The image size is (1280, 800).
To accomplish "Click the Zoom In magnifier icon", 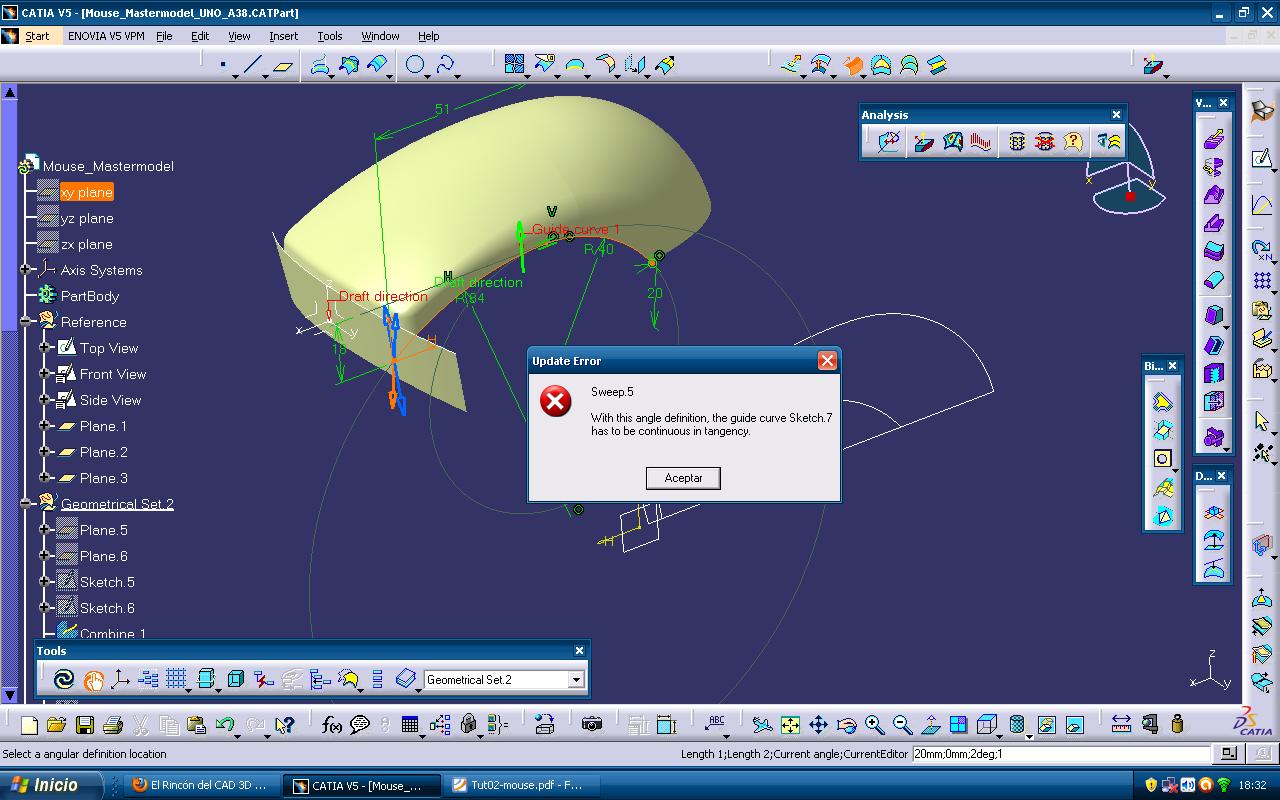I will pyautogui.click(x=874, y=725).
